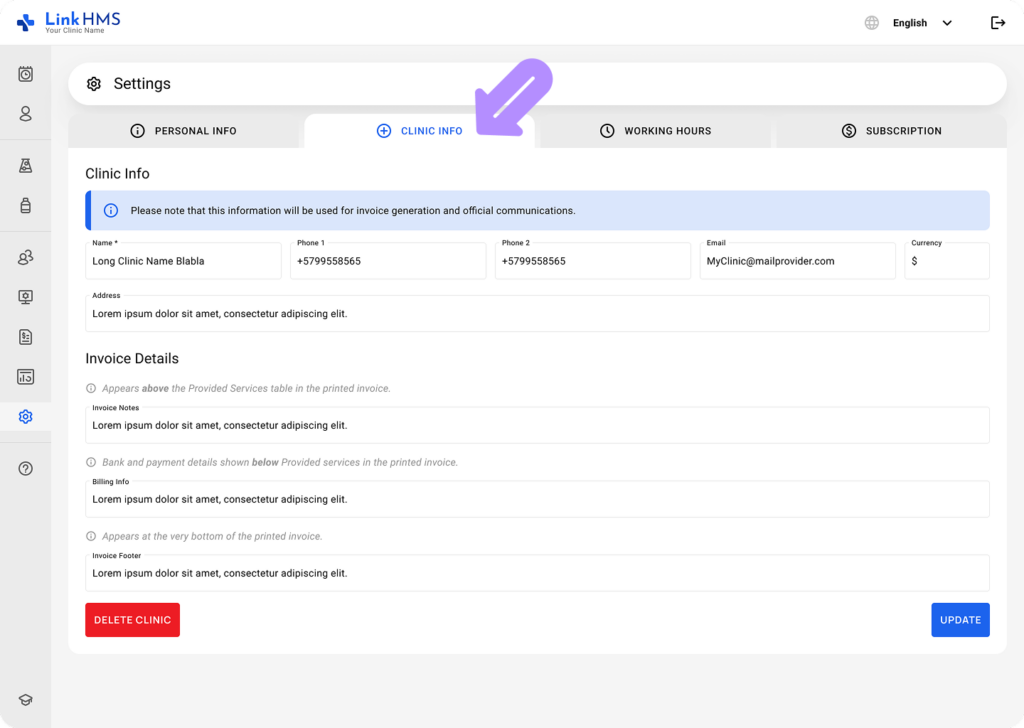Click the pharmacy medicine bottle icon
Screen dimensions: 1024x728
click(25, 205)
